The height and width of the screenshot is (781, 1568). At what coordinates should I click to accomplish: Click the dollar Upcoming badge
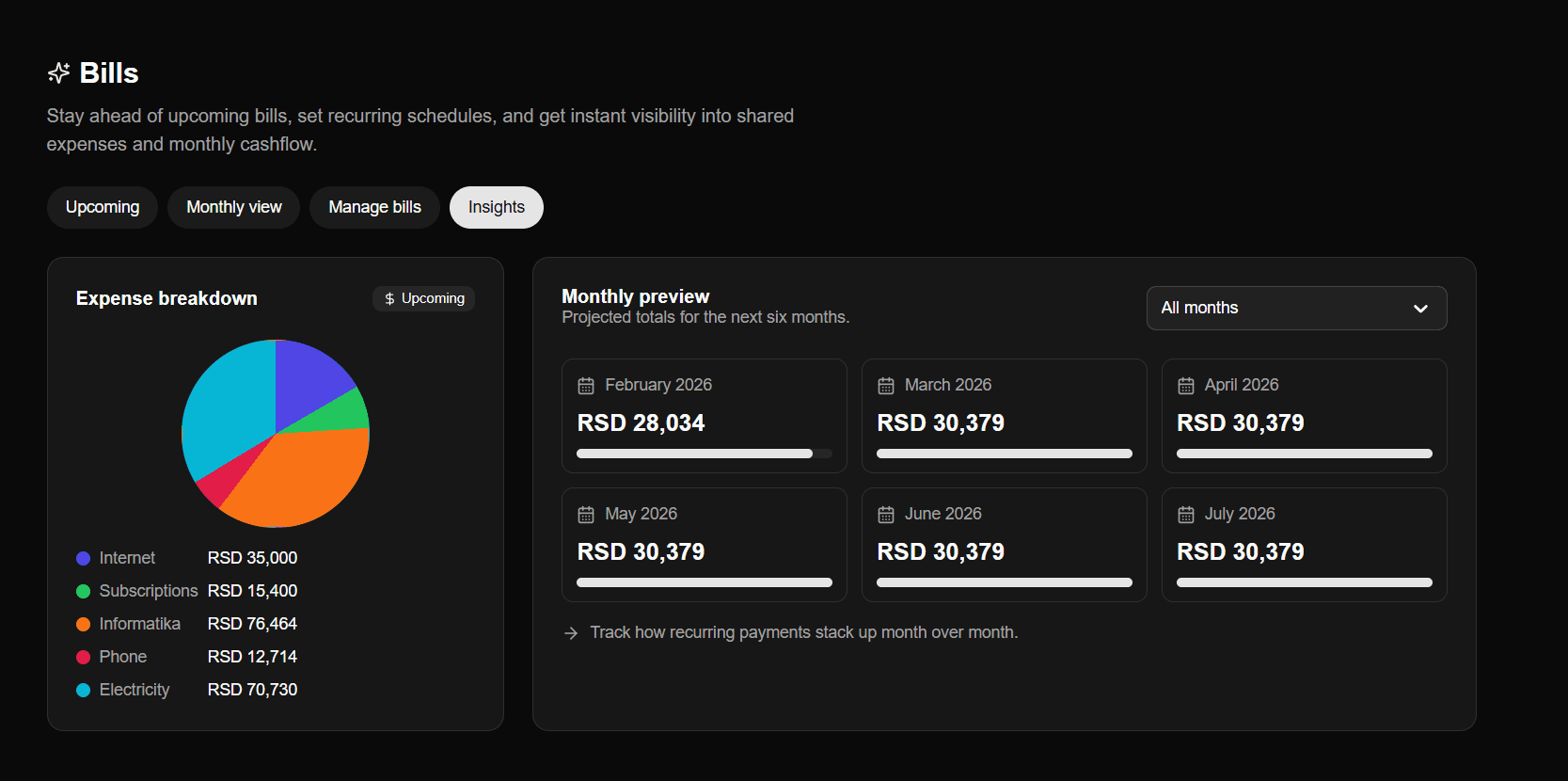[424, 298]
